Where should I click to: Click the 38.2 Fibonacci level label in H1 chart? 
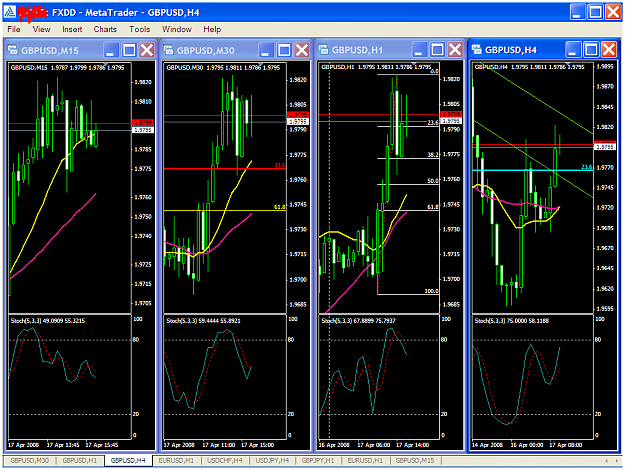[433, 155]
